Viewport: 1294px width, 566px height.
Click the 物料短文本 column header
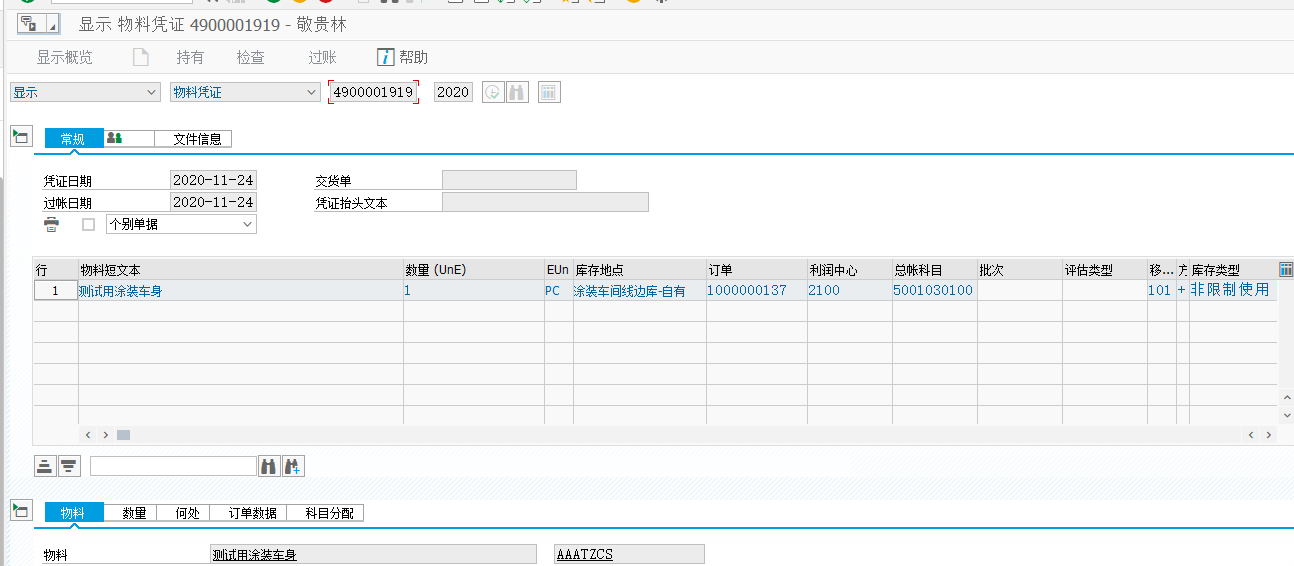tap(240, 270)
